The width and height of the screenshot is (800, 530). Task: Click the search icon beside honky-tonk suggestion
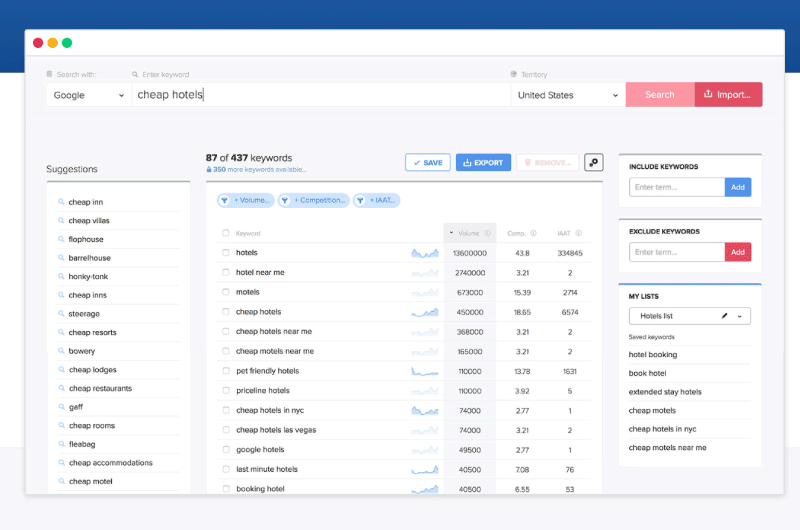(61, 276)
